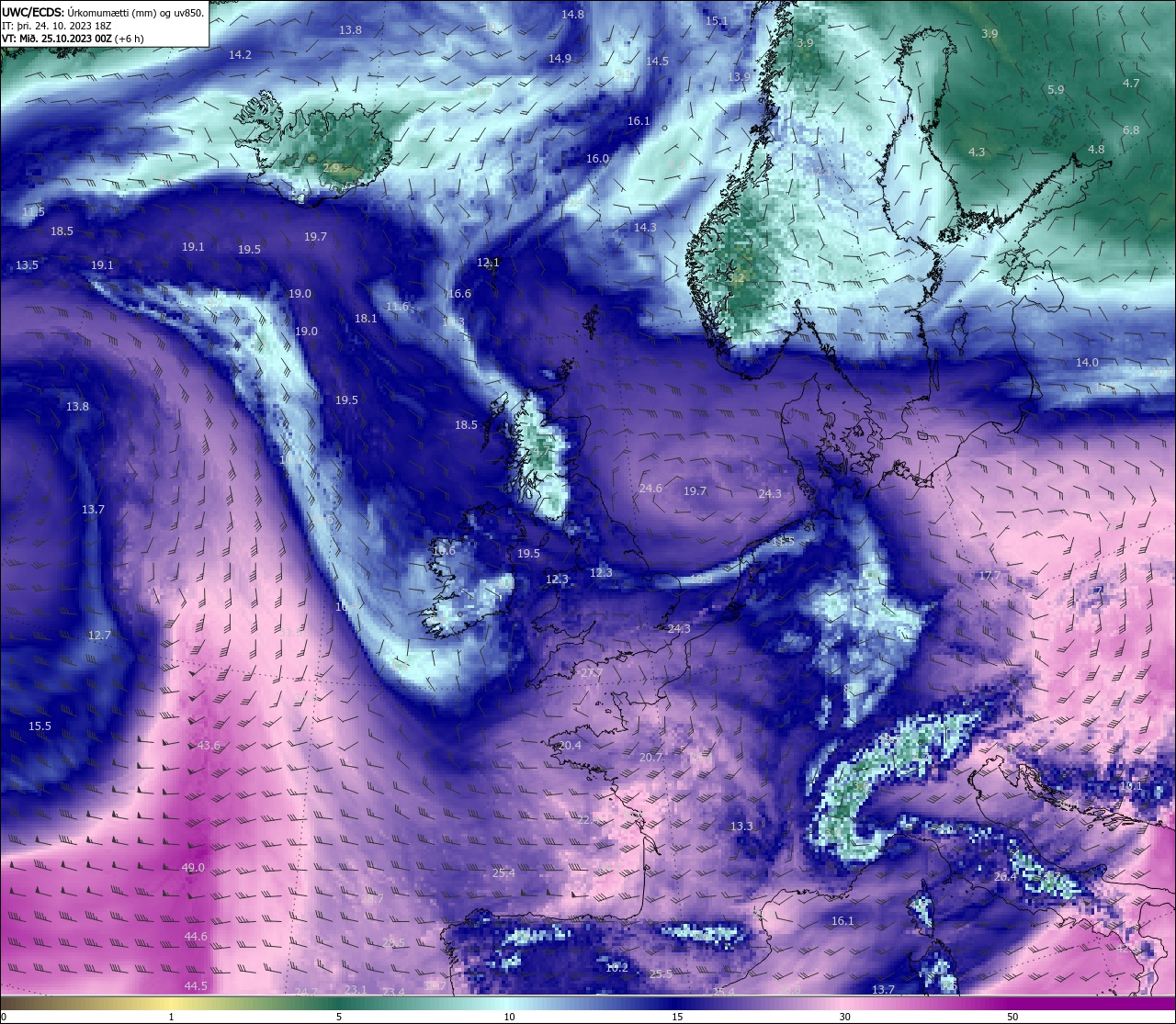Viewport: 1176px width, 1024px height.
Task: Click the 6.8 value label
Action: tap(1131, 130)
